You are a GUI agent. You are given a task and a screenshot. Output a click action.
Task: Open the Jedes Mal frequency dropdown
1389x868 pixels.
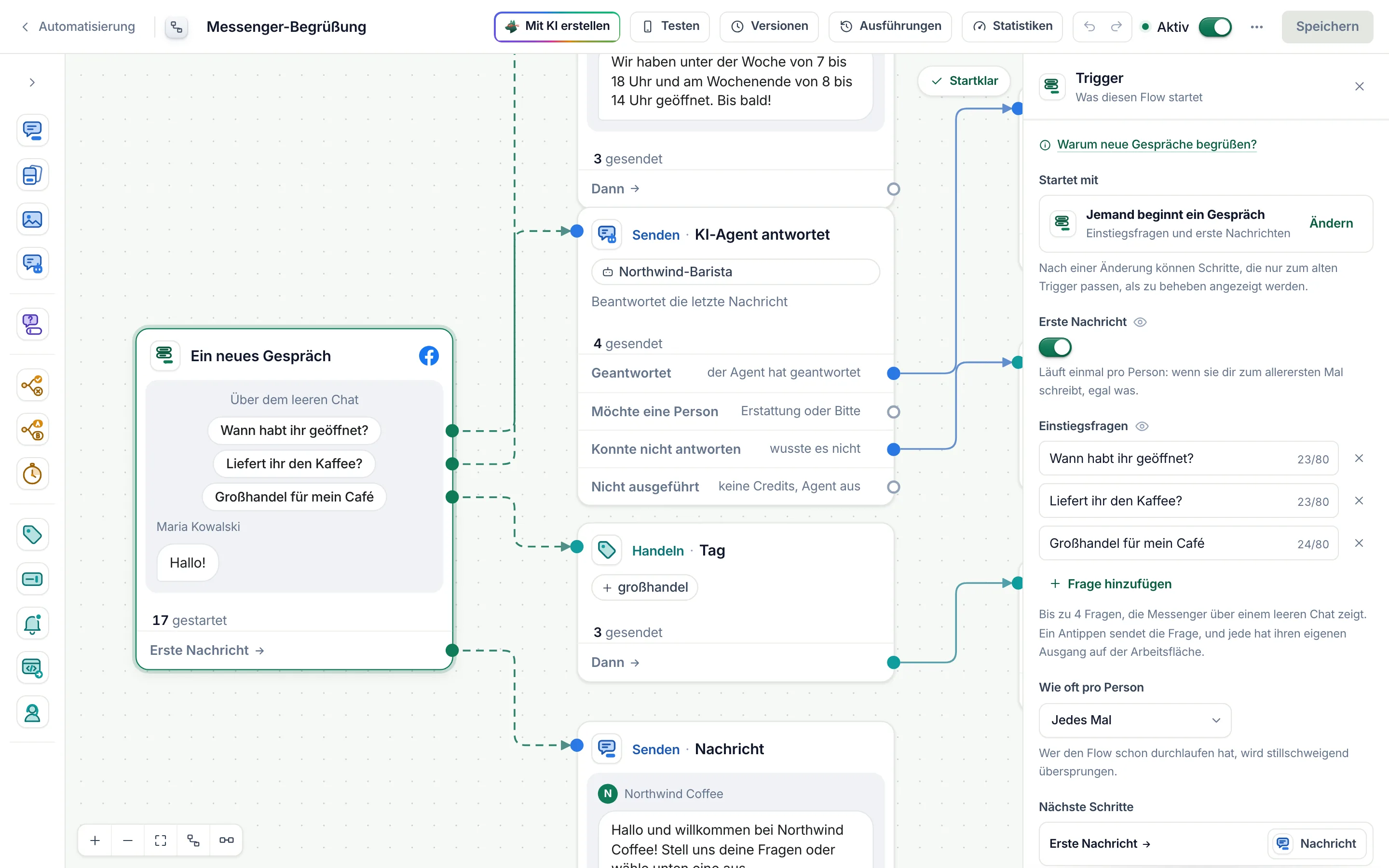click(x=1135, y=720)
